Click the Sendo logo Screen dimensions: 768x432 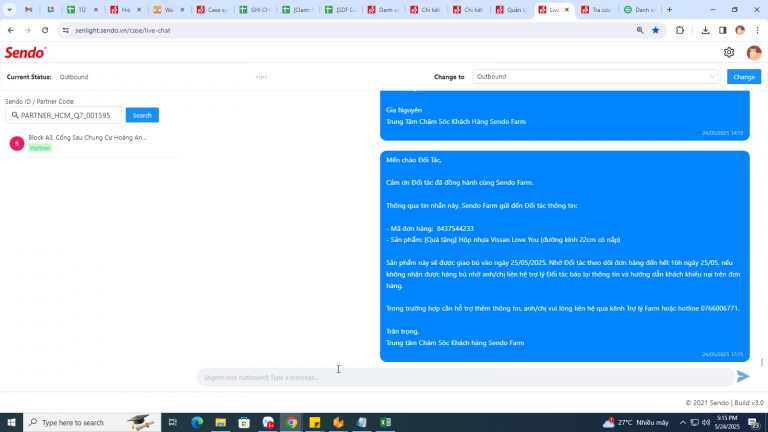25,52
